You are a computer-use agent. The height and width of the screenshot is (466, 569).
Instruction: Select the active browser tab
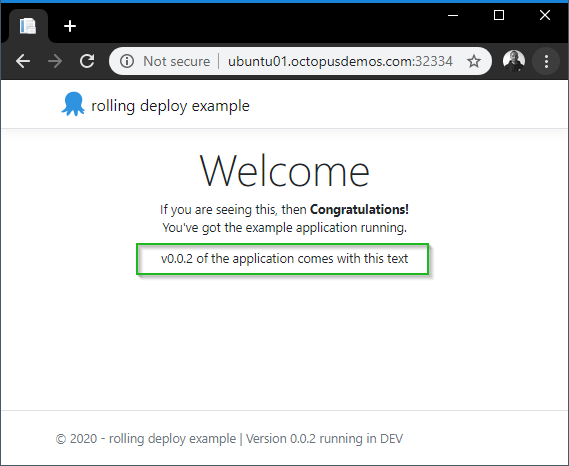tap(28, 26)
